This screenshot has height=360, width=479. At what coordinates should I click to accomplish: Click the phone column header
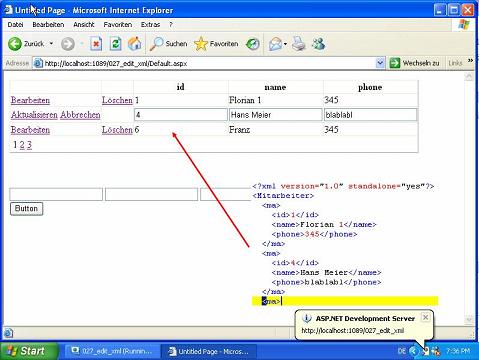[370, 87]
